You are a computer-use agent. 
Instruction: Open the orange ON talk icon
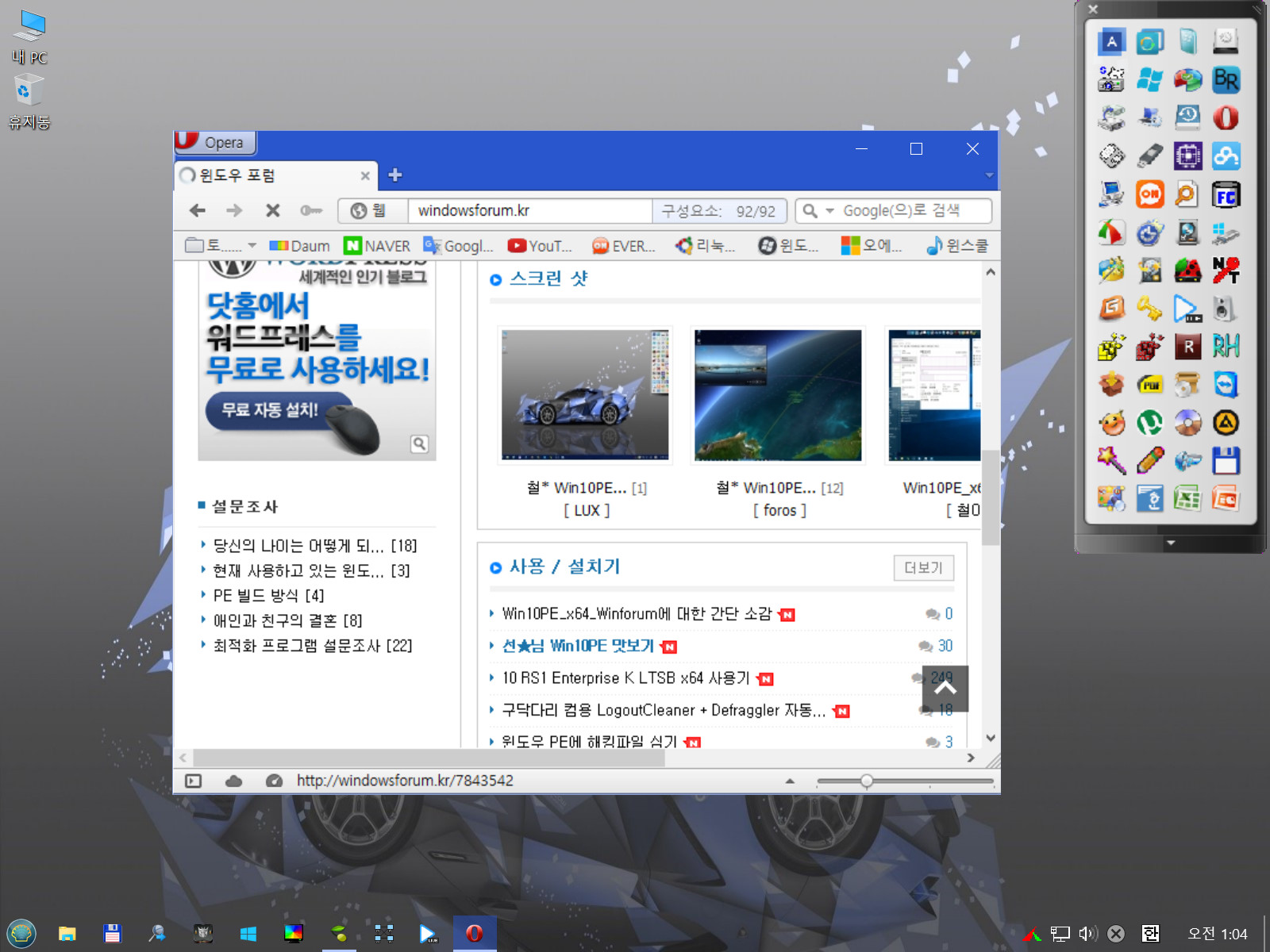click(x=1149, y=194)
